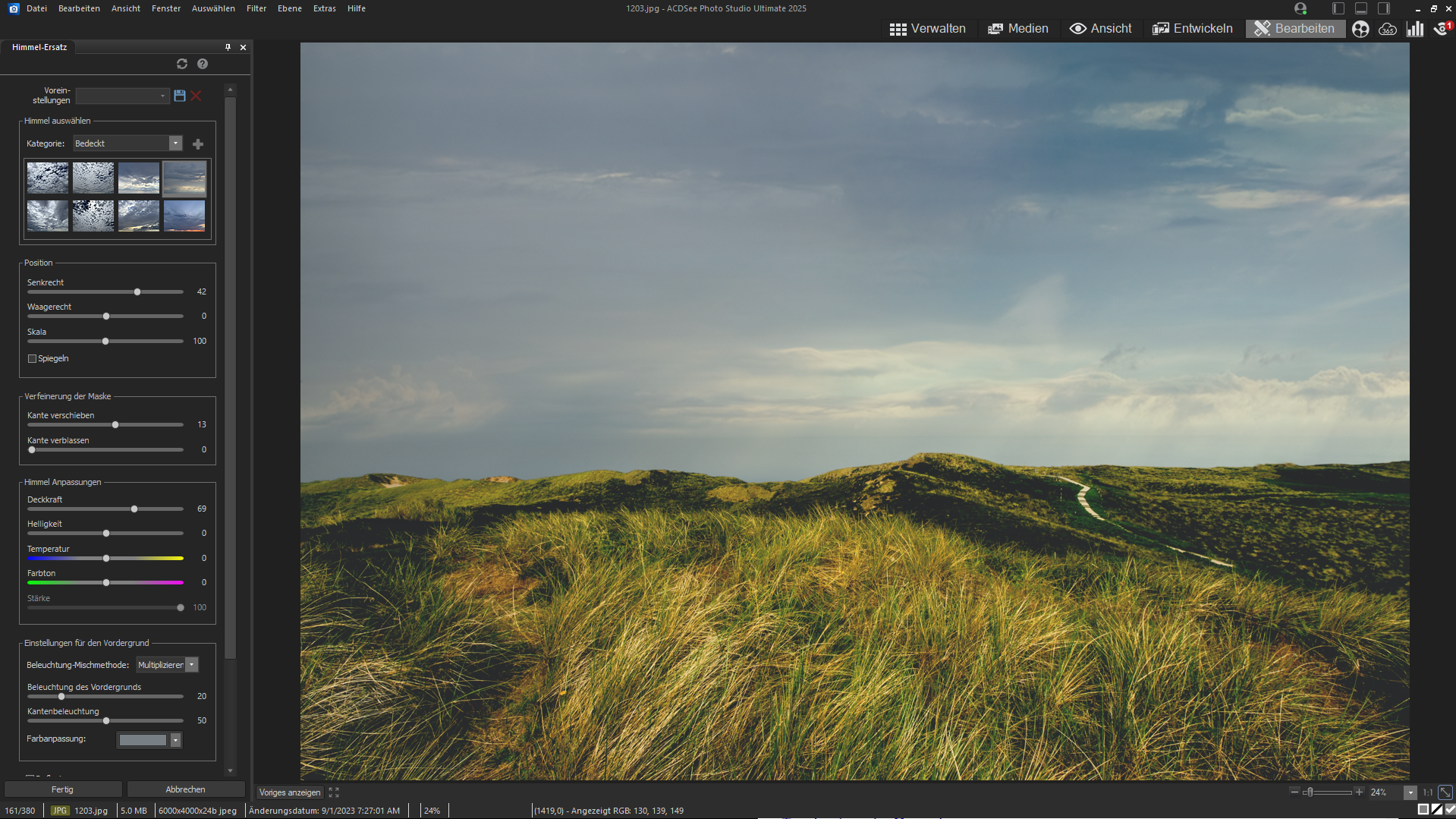1456x819 pixels.
Task: Delete preset using the red X icon
Action: [196, 96]
